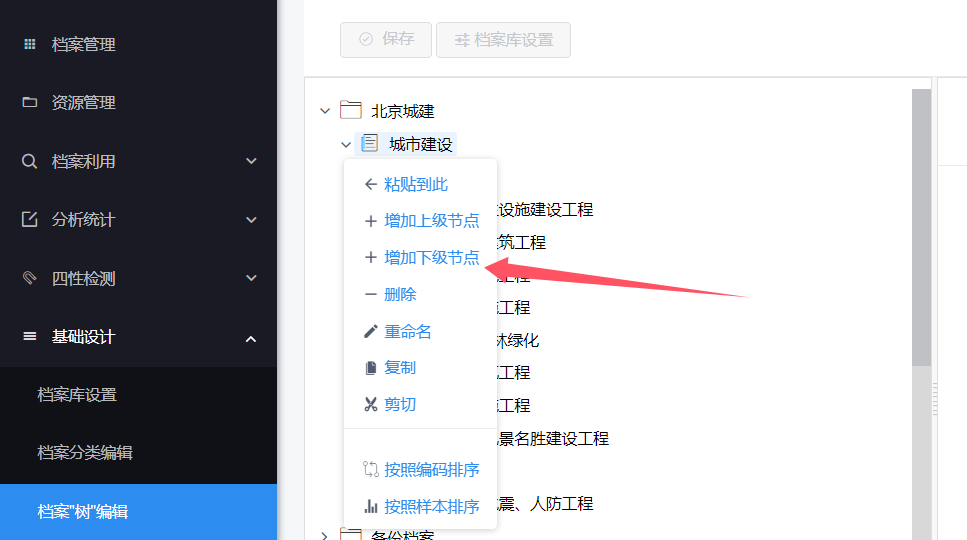Choose 剪切 from context menu

[x=400, y=404]
